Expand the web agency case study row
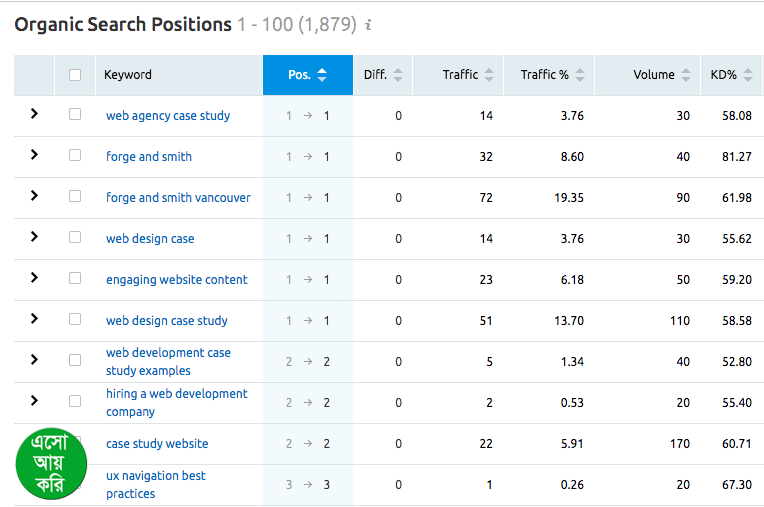 34,114
